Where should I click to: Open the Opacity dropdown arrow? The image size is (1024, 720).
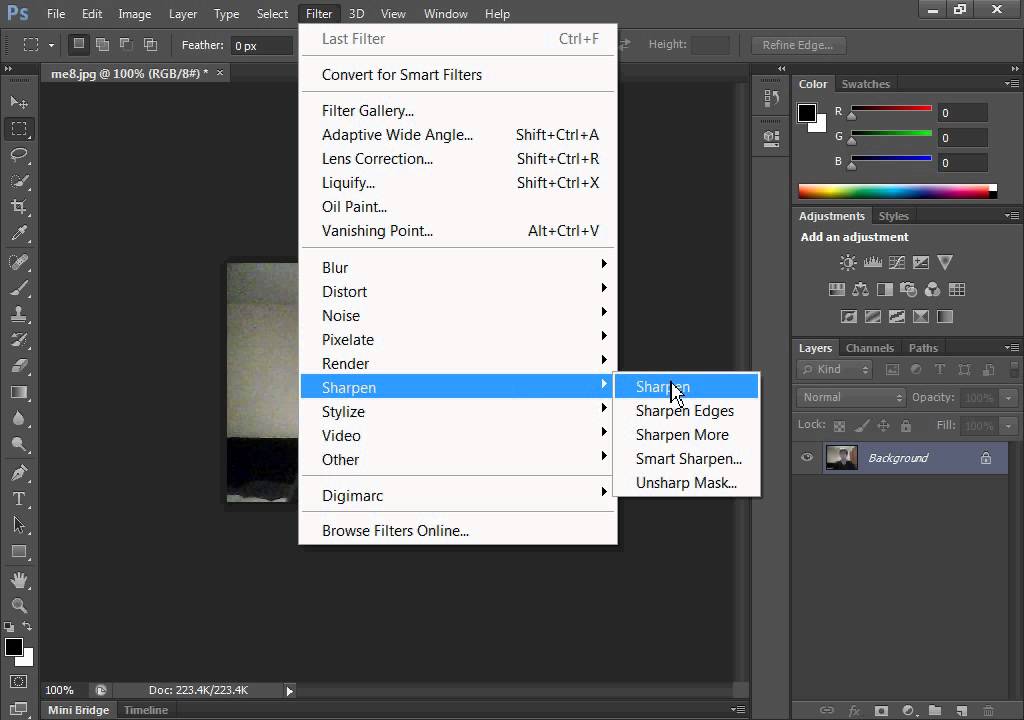pyautogui.click(x=1009, y=398)
